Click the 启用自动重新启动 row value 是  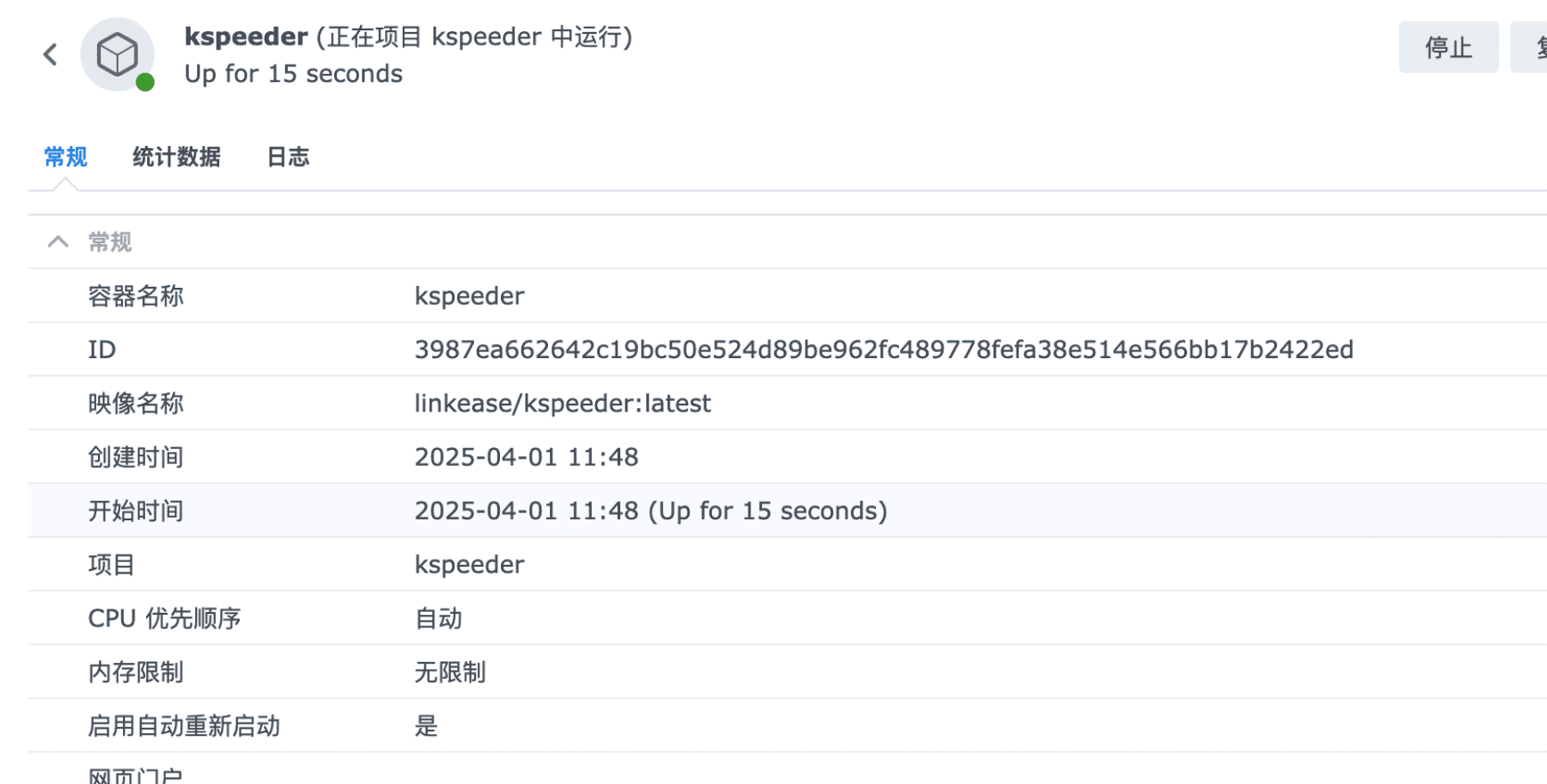[x=426, y=726]
